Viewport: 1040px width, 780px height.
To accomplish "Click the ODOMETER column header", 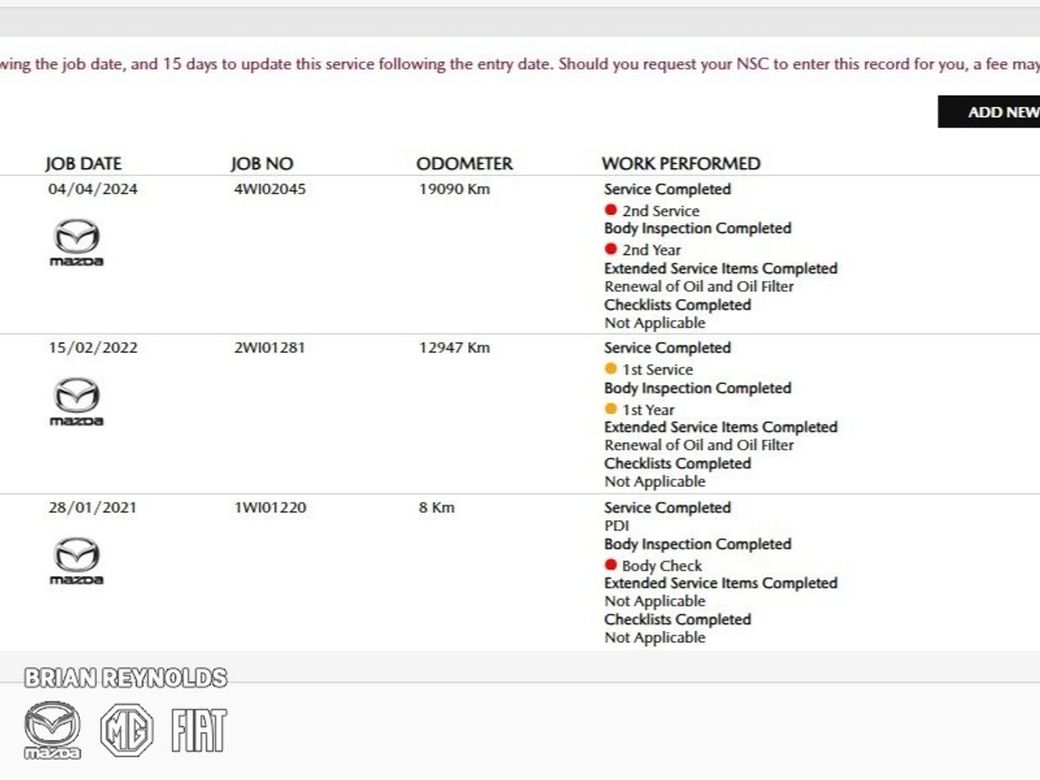I will (464, 163).
